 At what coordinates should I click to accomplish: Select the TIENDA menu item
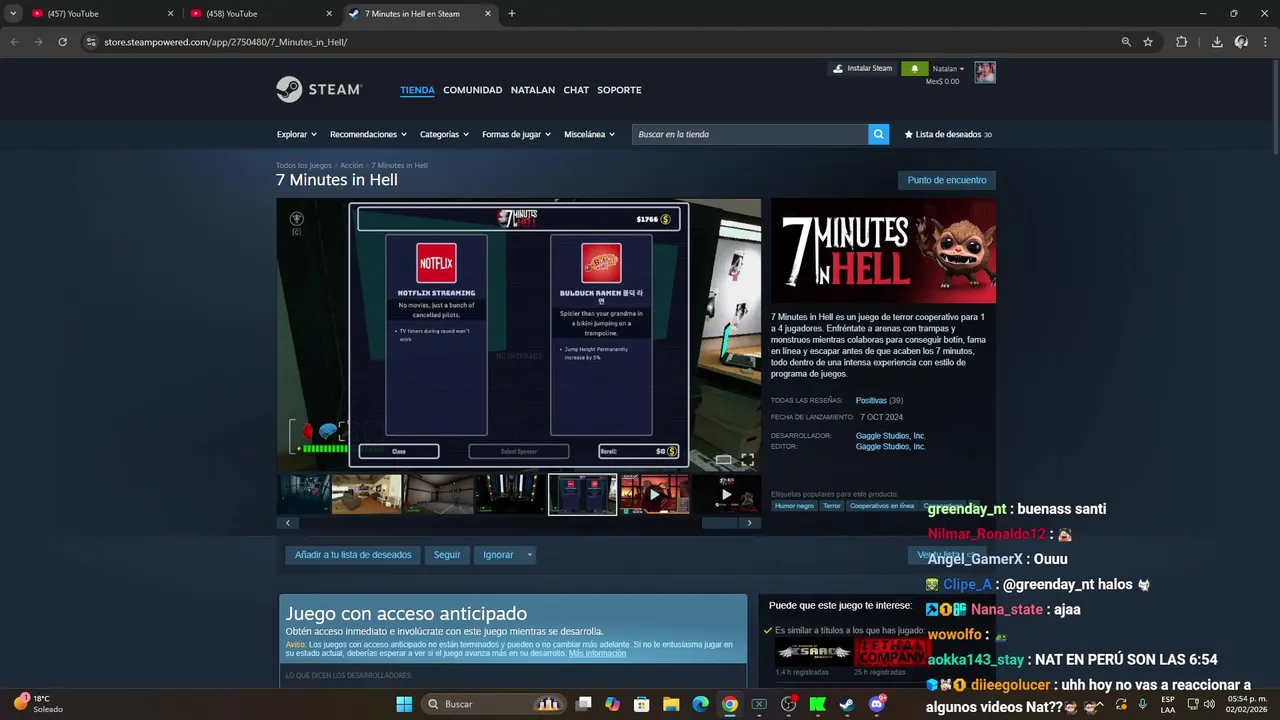417,90
